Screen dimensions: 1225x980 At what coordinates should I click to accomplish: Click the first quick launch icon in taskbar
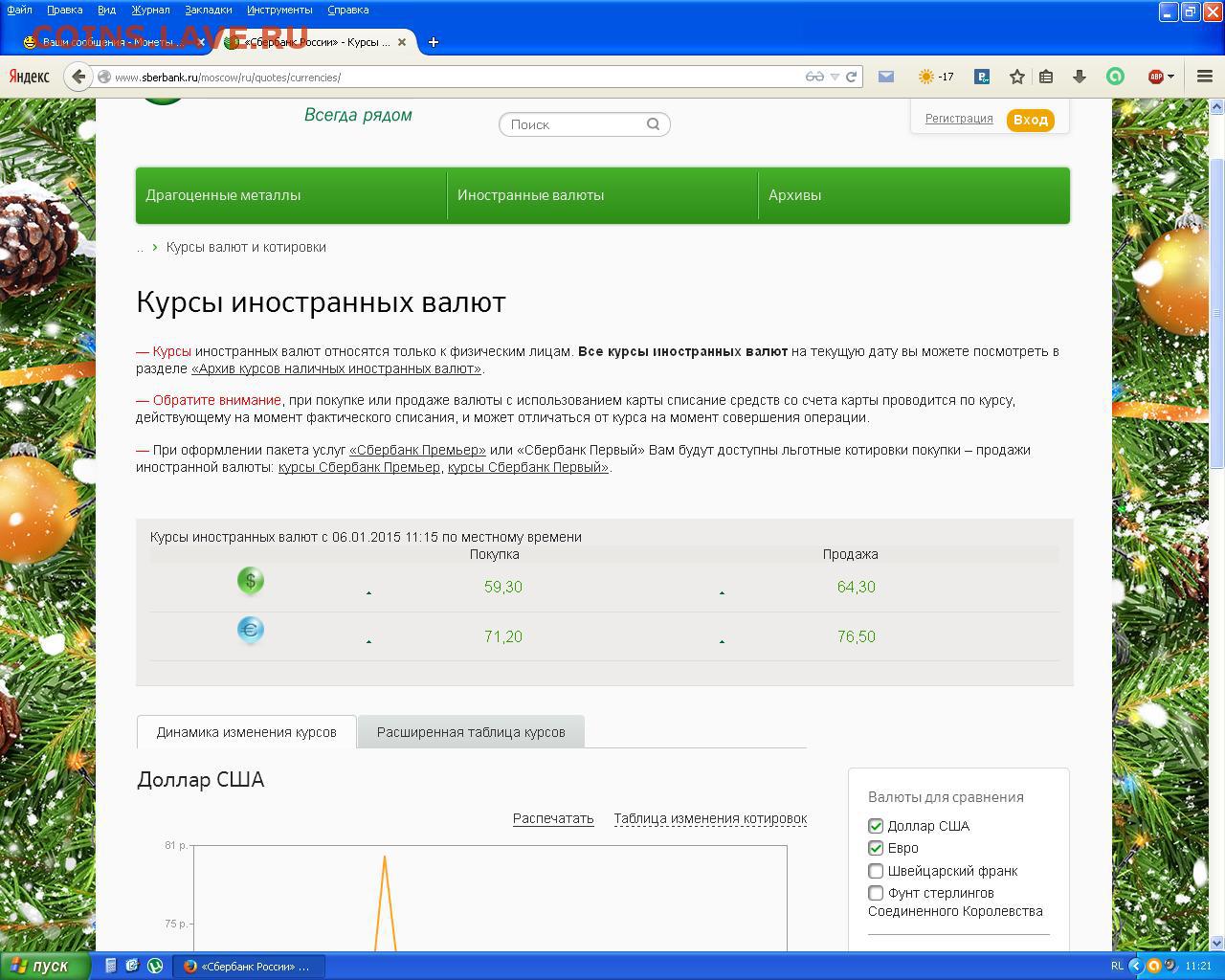click(111, 966)
